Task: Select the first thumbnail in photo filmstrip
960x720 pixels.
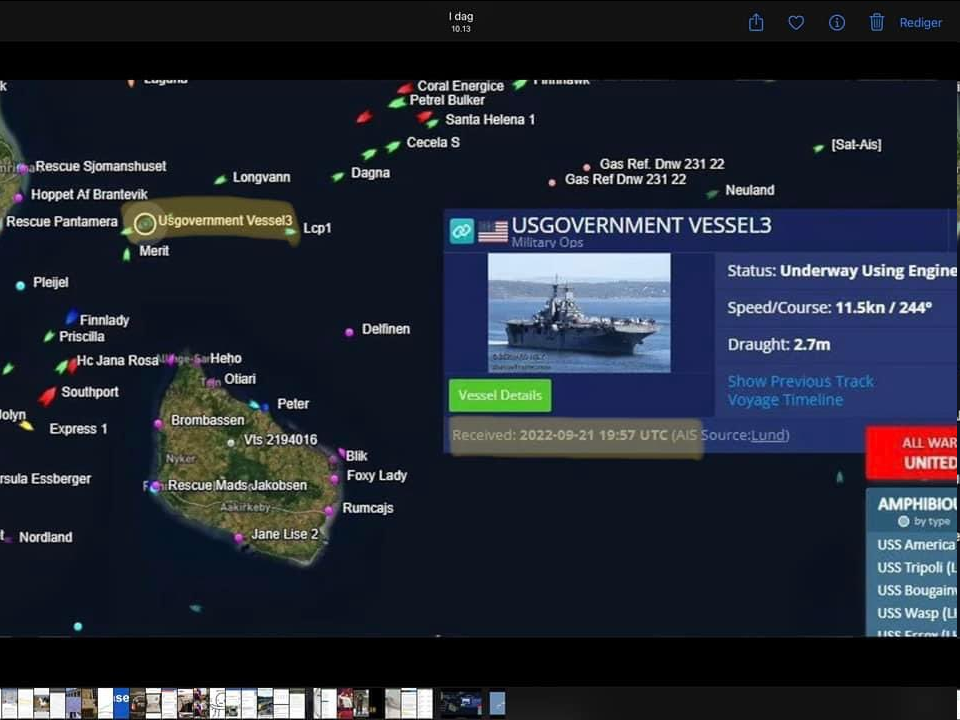Action: click(9, 703)
